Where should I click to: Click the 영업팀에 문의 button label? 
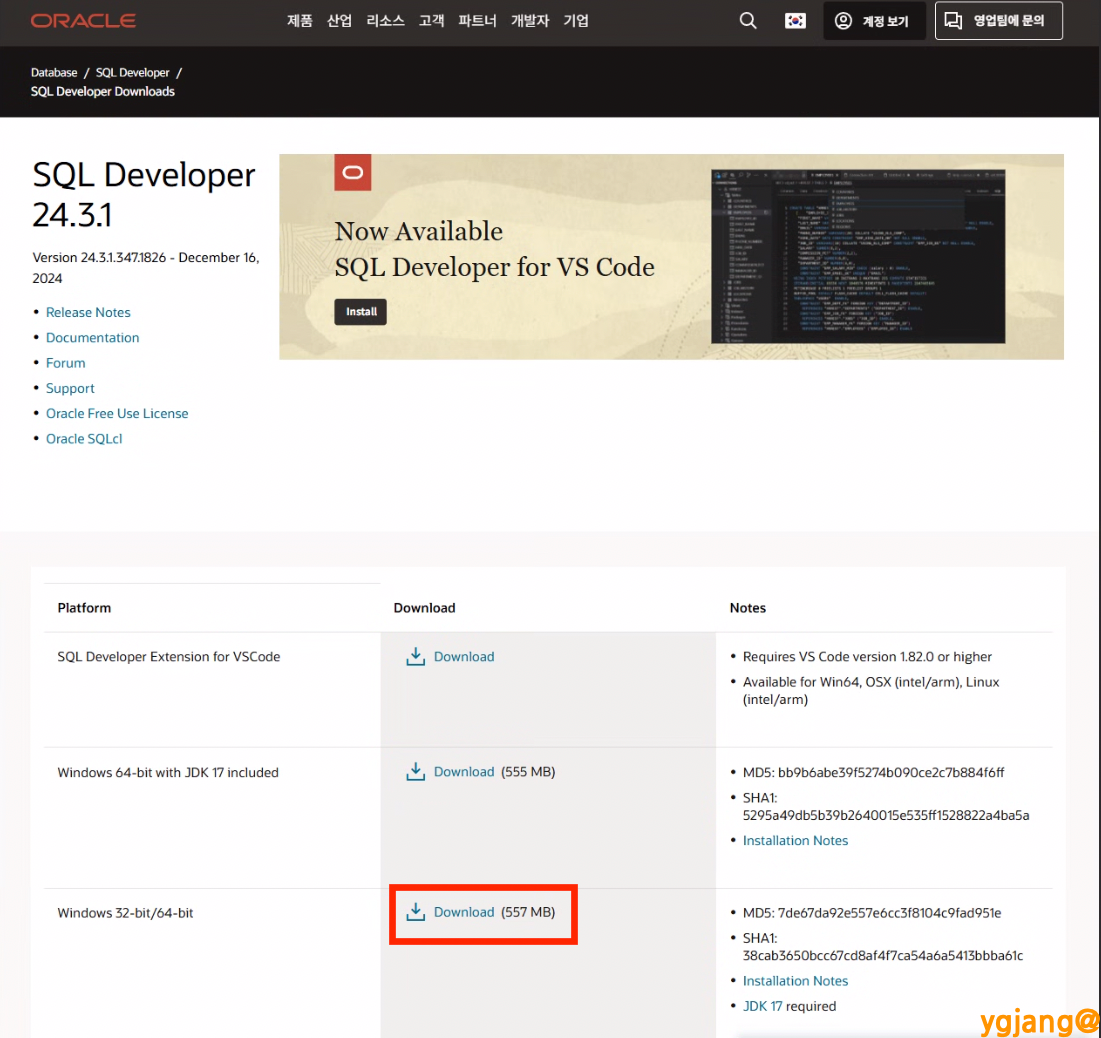pos(1009,20)
